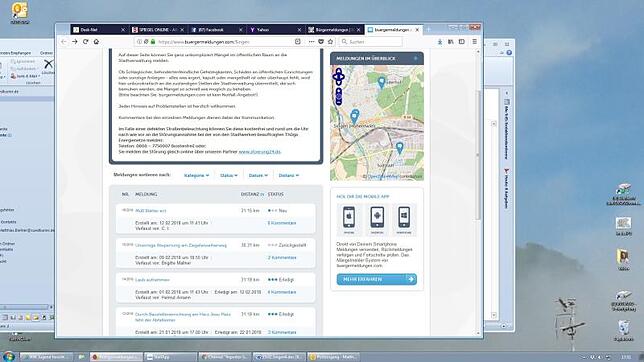
Task: Click the map zoom slider control
Action: coord(338,97)
